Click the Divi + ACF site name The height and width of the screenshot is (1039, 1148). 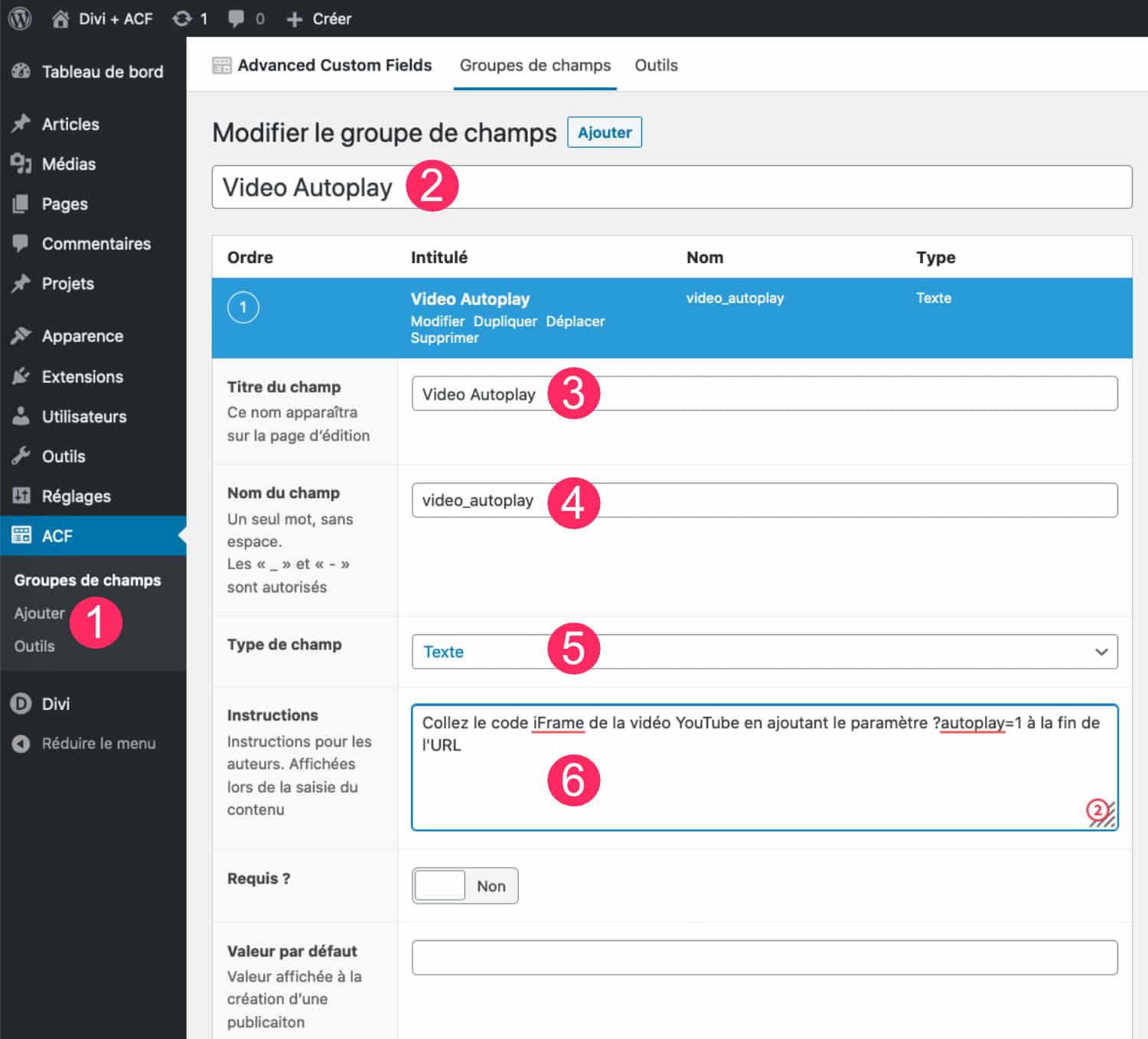116,19
